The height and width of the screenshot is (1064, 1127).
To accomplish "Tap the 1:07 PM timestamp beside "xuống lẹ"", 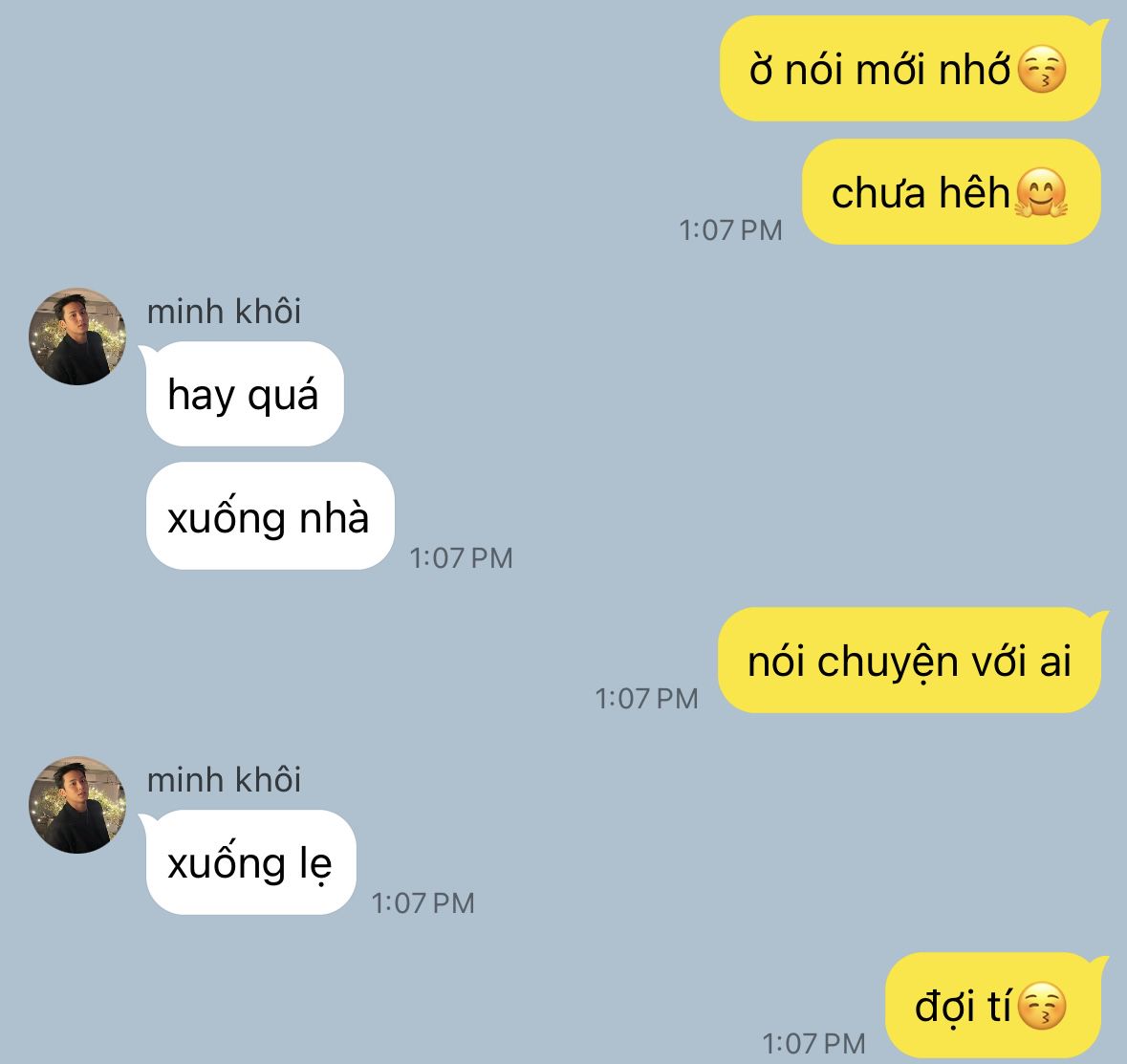I will (x=423, y=903).
